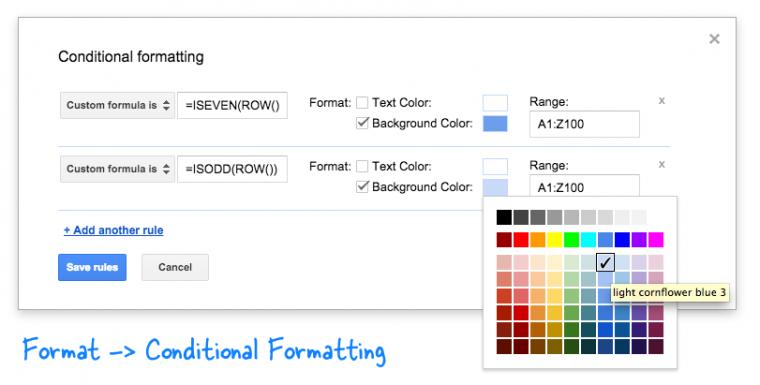Viewport: 760px width, 385px height.
Task: Click the Add another rule link
Action: coord(113,230)
